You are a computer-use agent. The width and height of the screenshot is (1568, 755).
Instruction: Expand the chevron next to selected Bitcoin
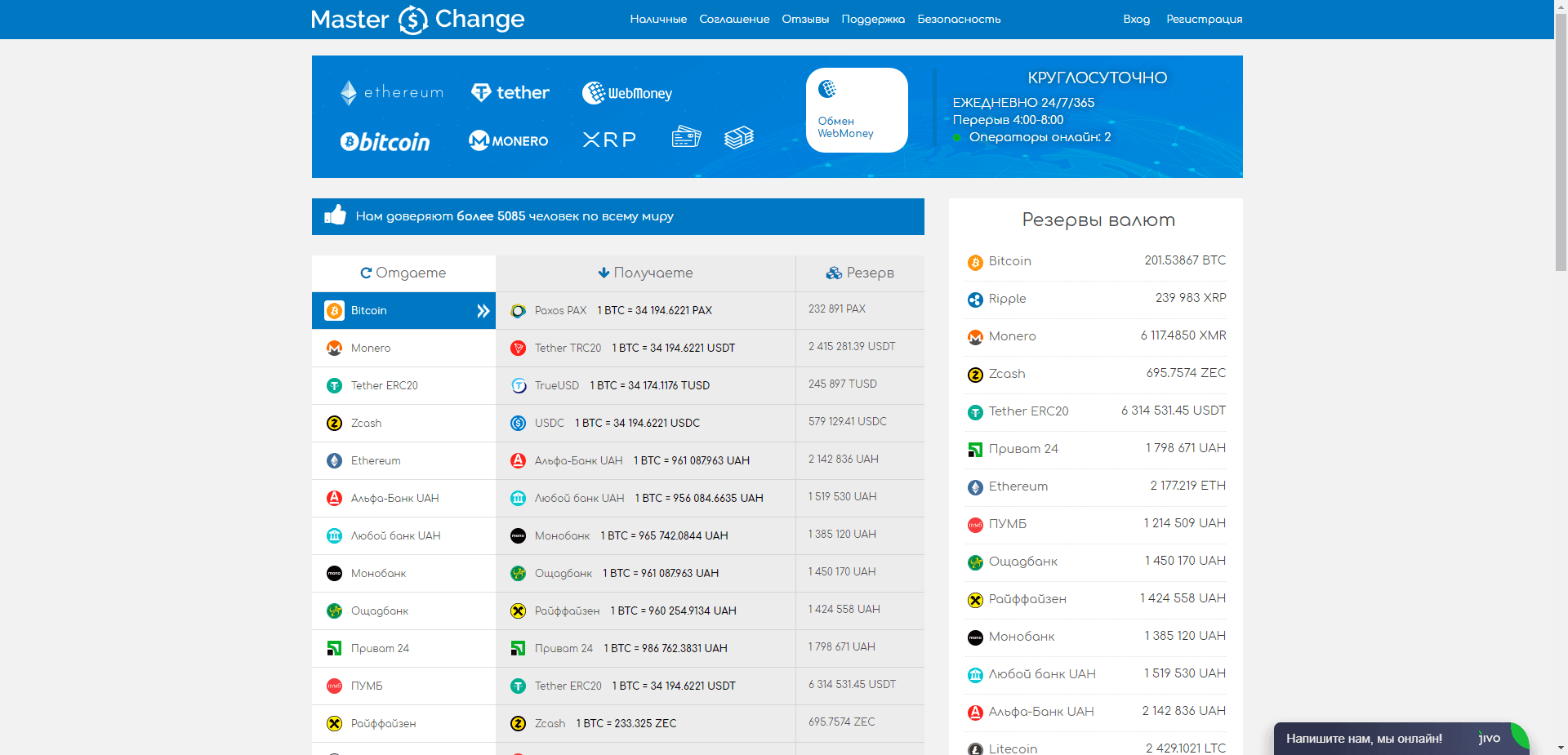[483, 311]
